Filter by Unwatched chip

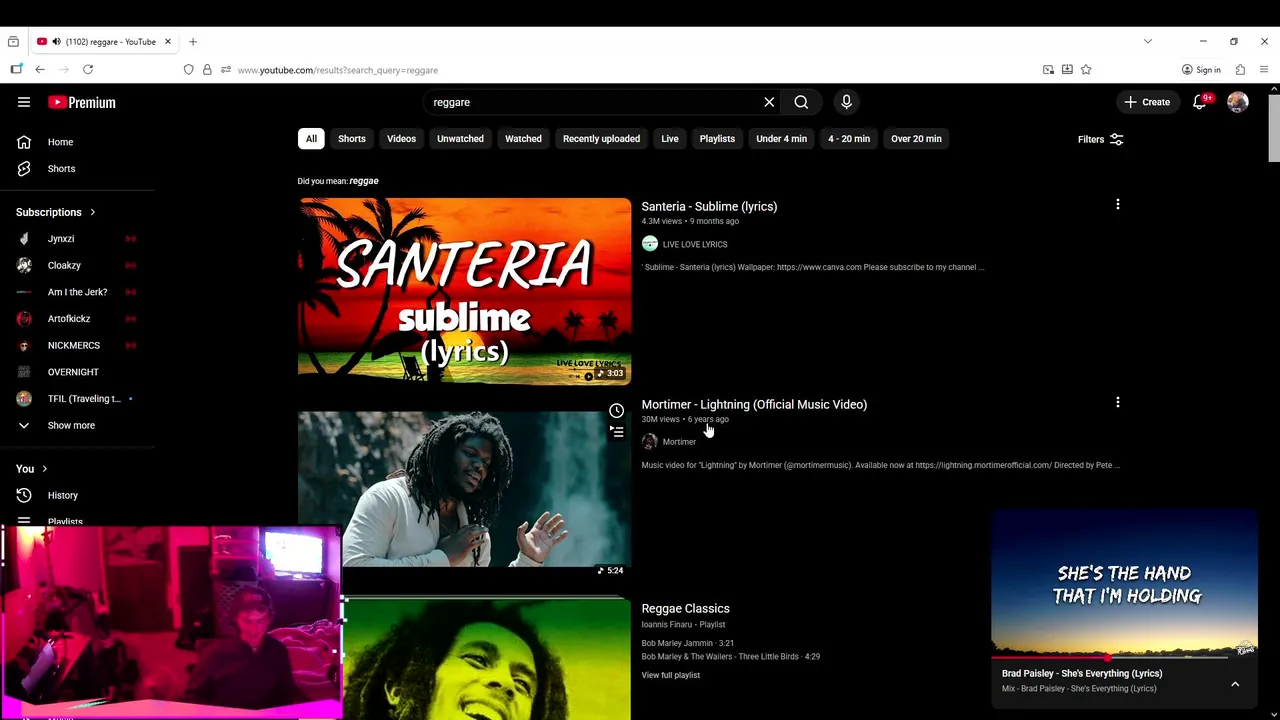[460, 139]
